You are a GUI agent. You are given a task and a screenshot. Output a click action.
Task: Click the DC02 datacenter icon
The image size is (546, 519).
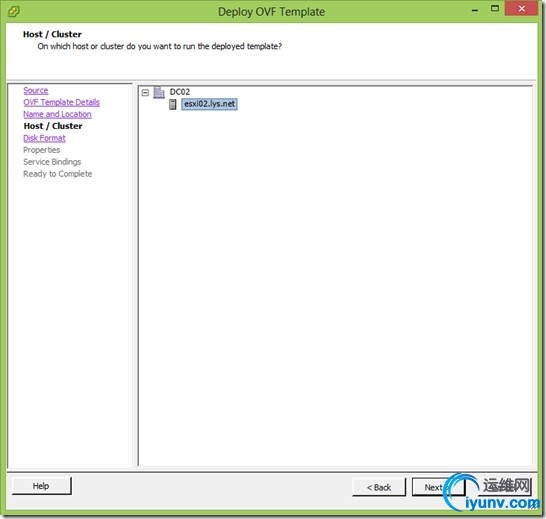[159, 92]
